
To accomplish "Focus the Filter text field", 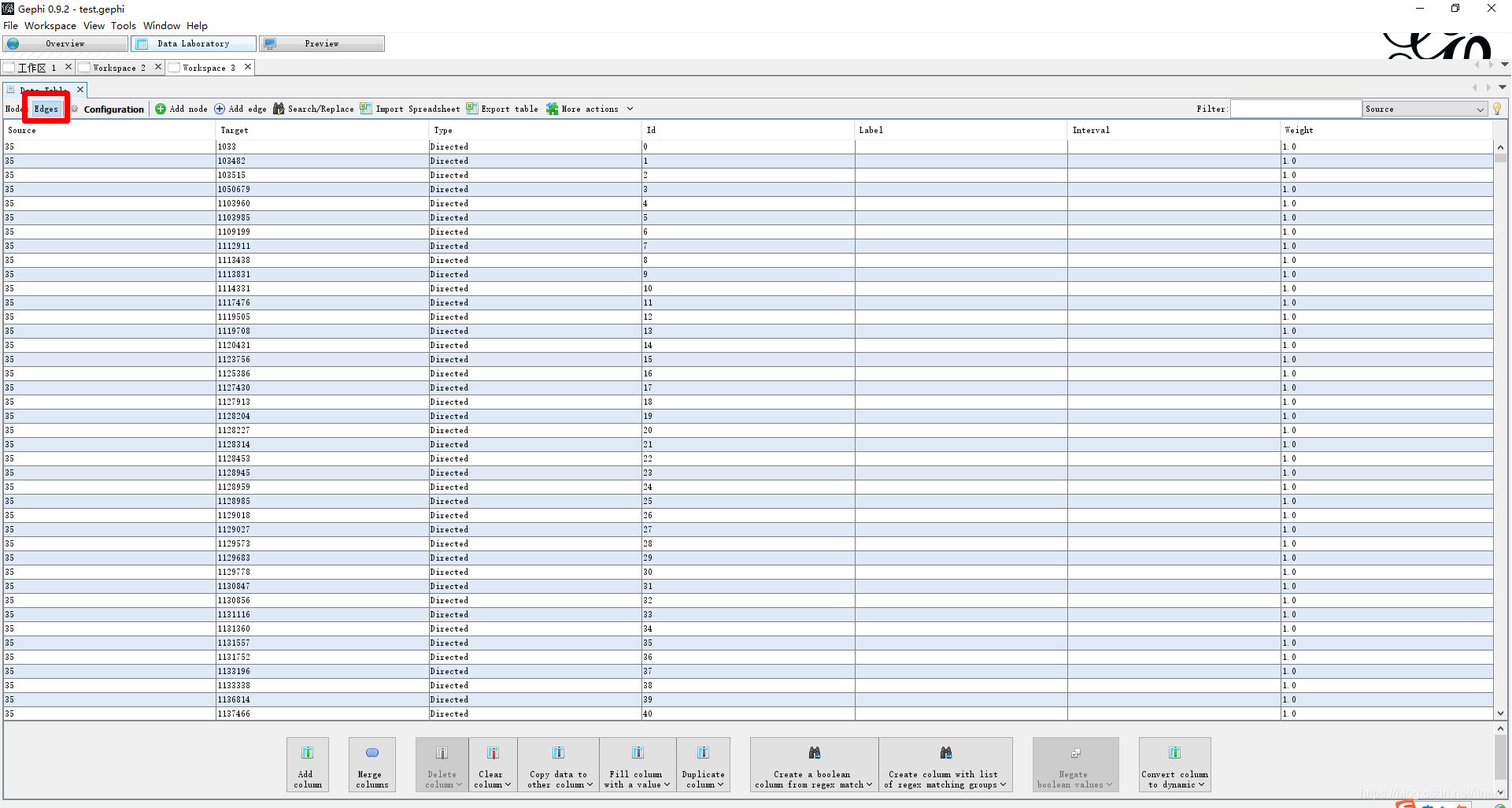I will coord(1296,109).
